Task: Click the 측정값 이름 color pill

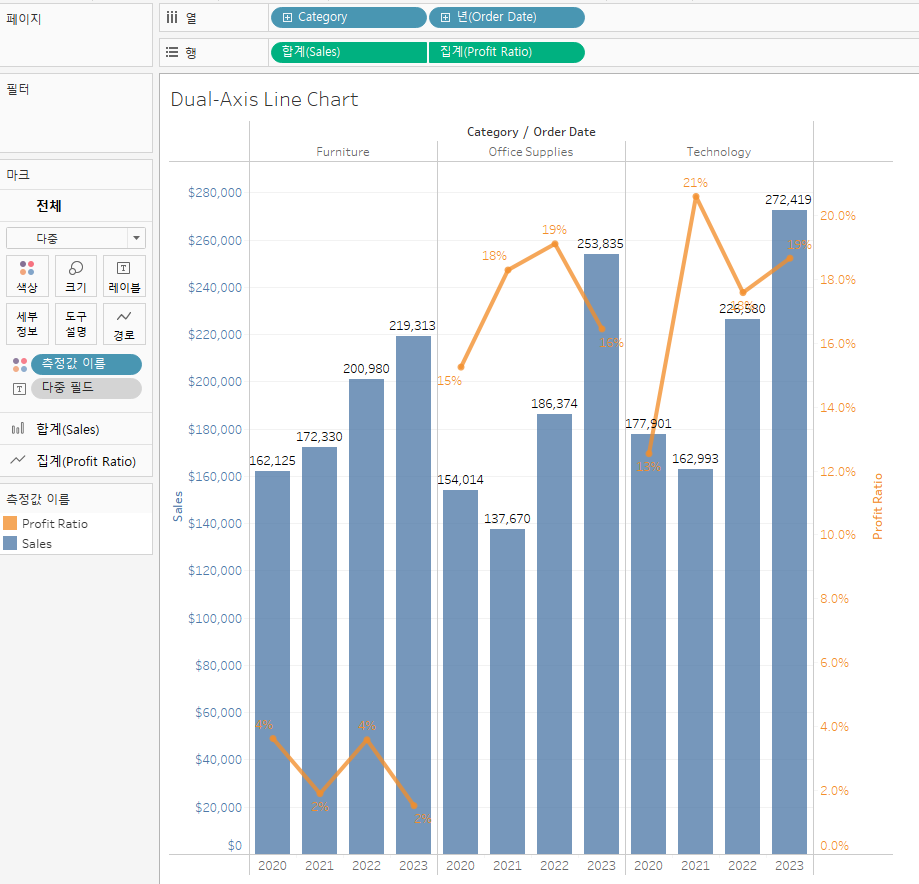Action: point(86,364)
